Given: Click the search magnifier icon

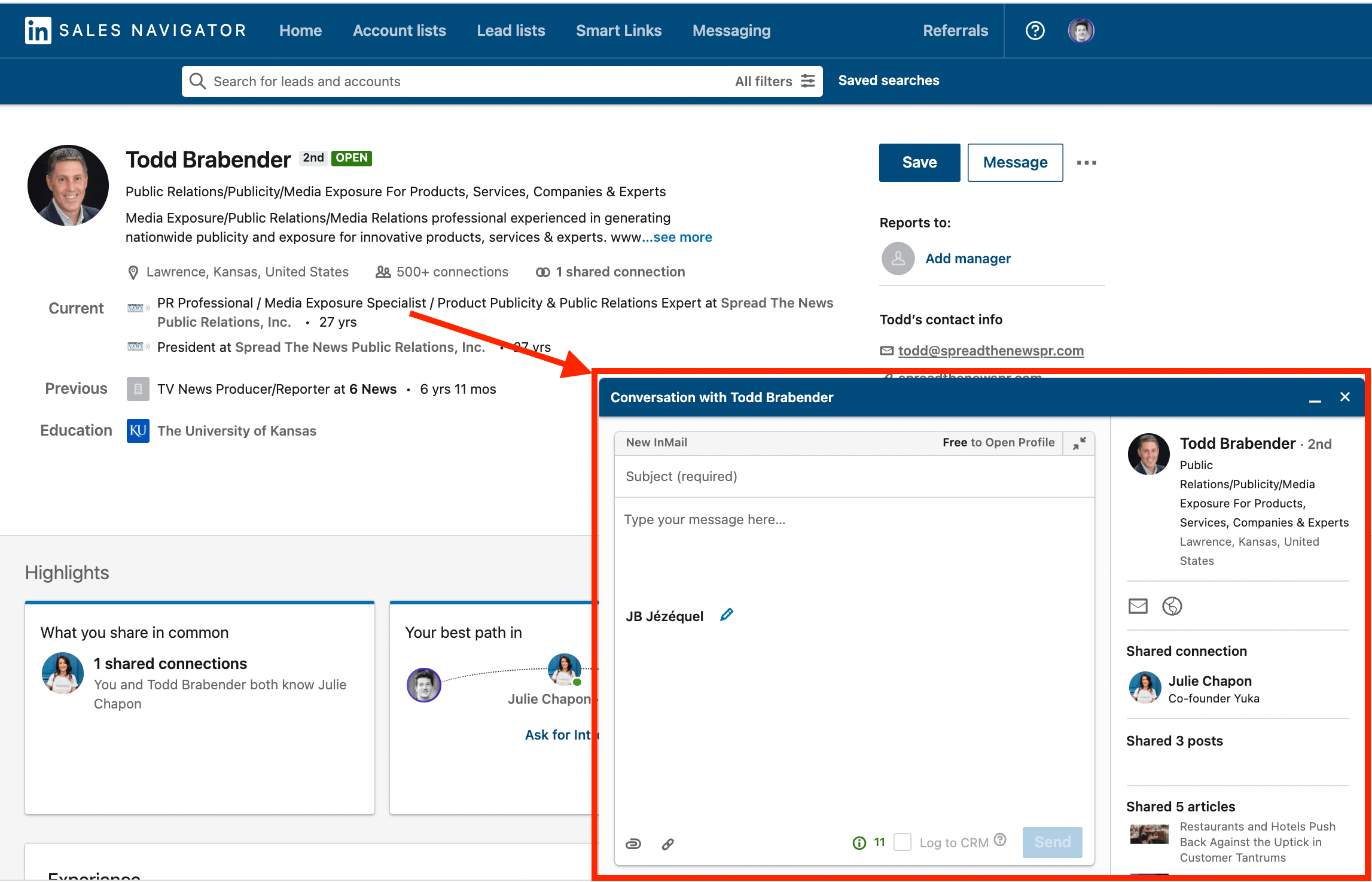Looking at the screenshot, I should (x=197, y=81).
